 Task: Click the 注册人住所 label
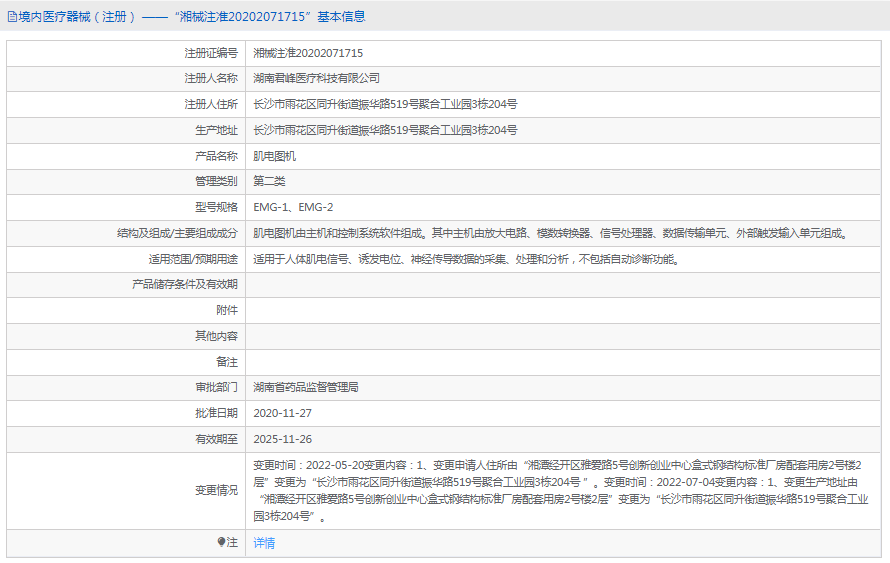click(x=211, y=104)
